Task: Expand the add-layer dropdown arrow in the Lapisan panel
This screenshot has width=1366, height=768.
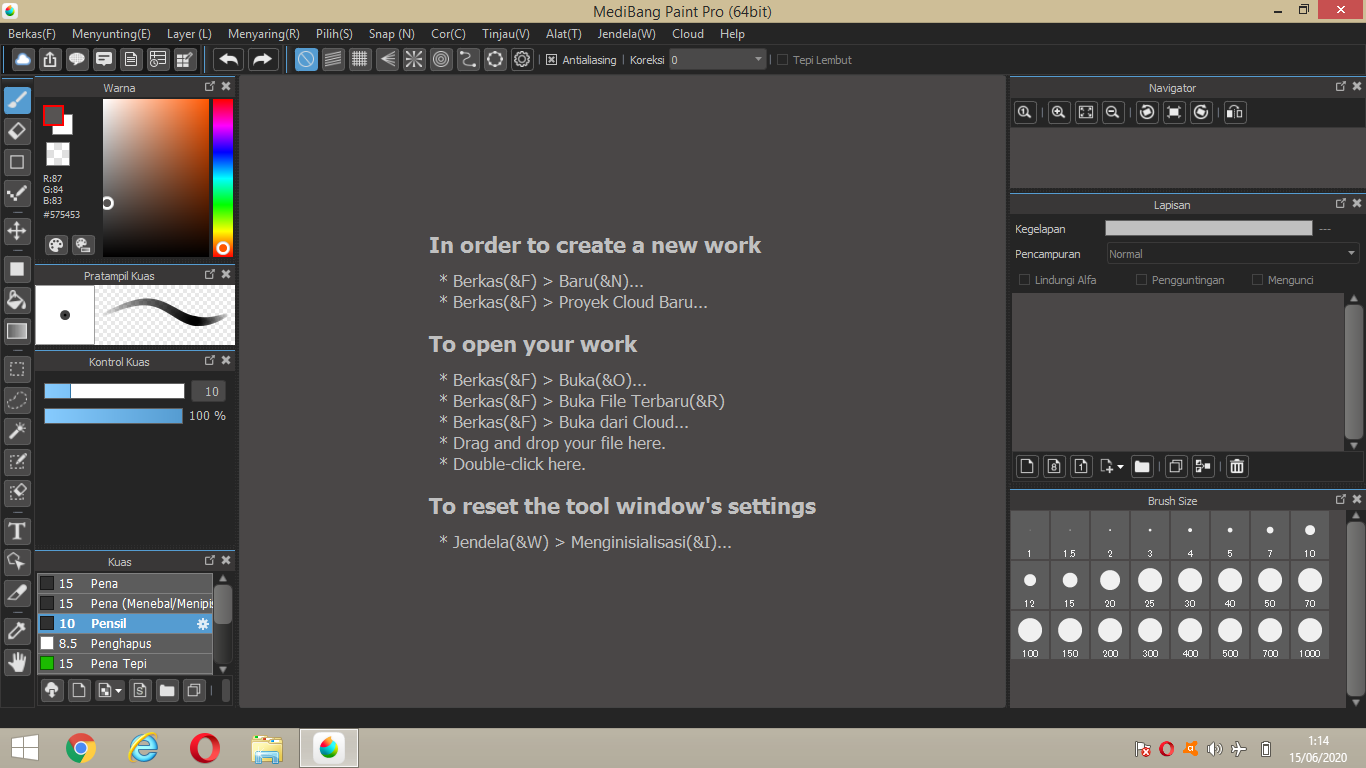Action: tap(1120, 467)
